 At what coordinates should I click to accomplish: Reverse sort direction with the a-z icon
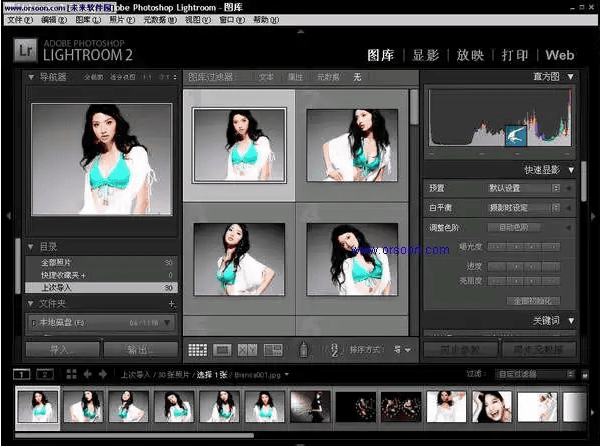point(334,350)
